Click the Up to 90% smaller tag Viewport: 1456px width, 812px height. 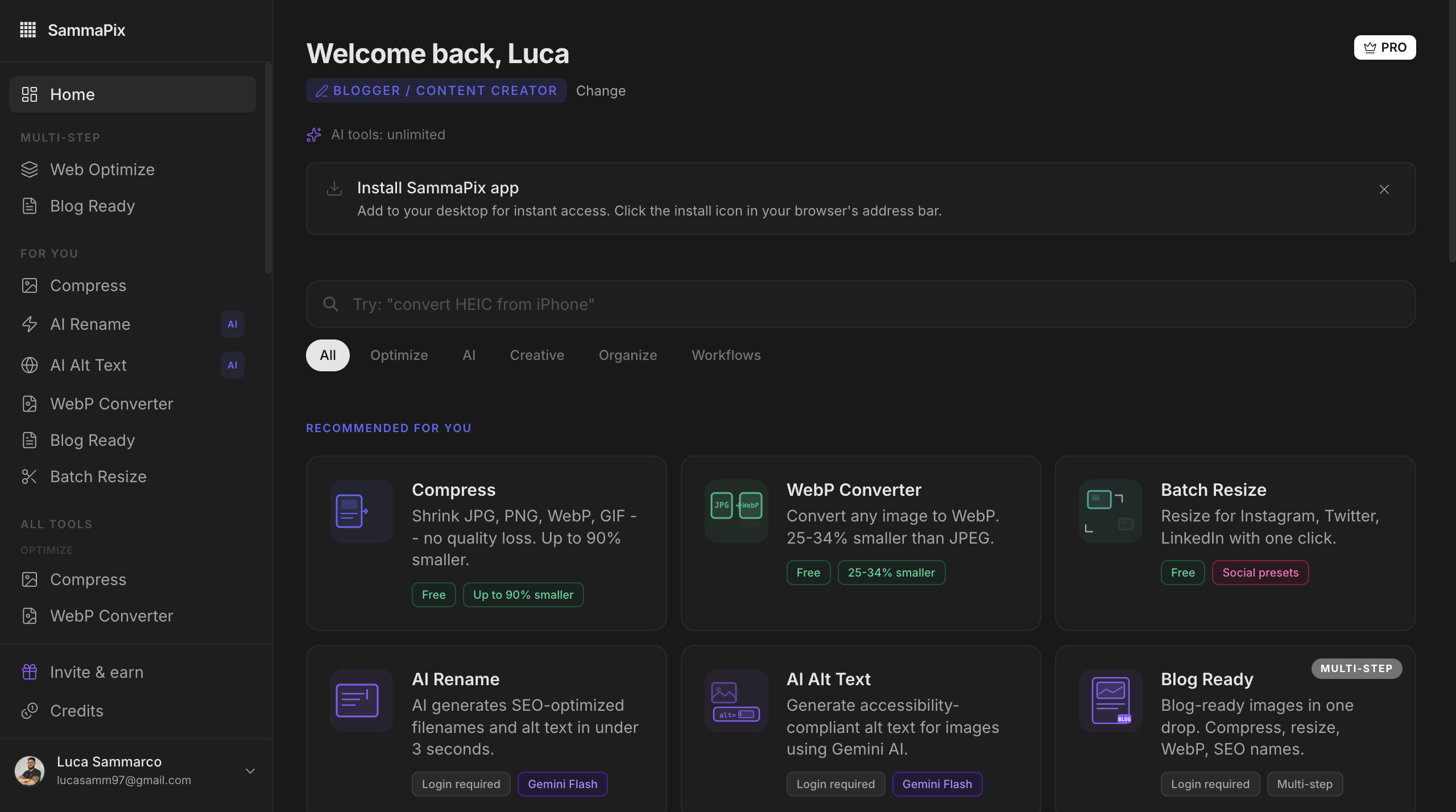click(x=523, y=595)
